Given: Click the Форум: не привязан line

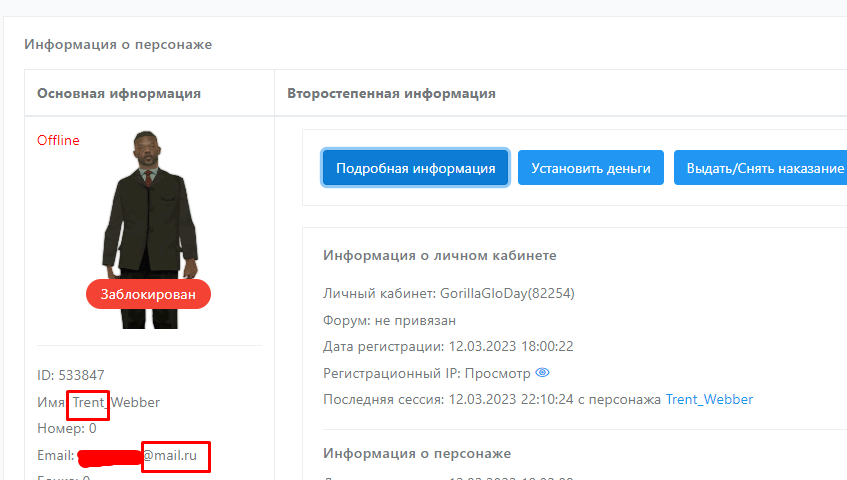Looking at the screenshot, I should click(x=389, y=320).
